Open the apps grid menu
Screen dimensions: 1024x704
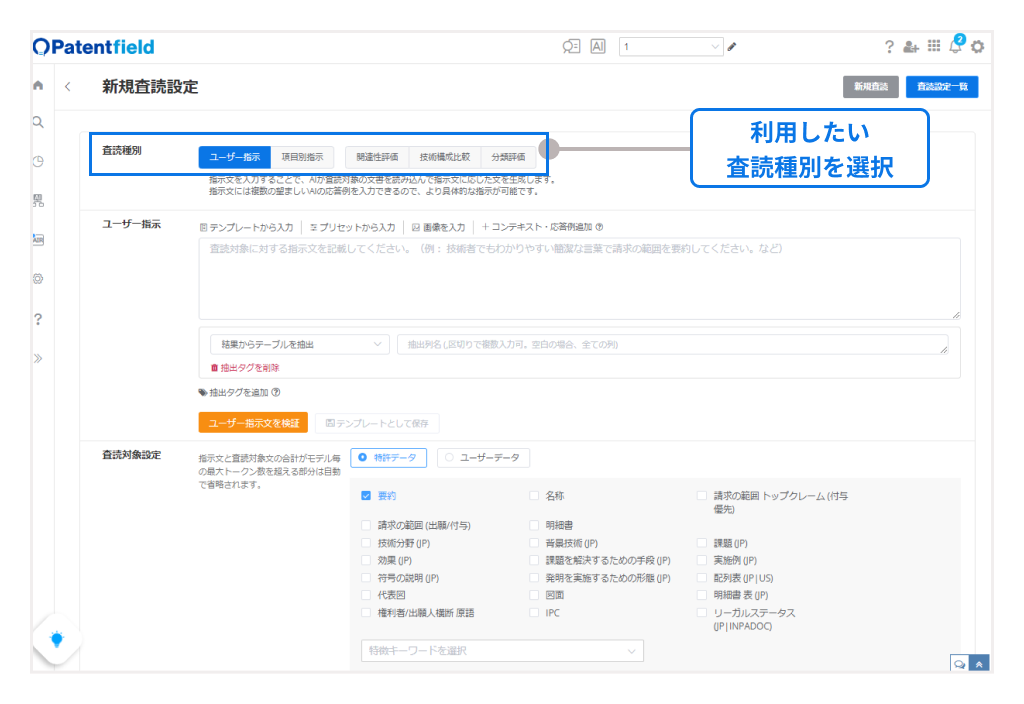pos(934,46)
